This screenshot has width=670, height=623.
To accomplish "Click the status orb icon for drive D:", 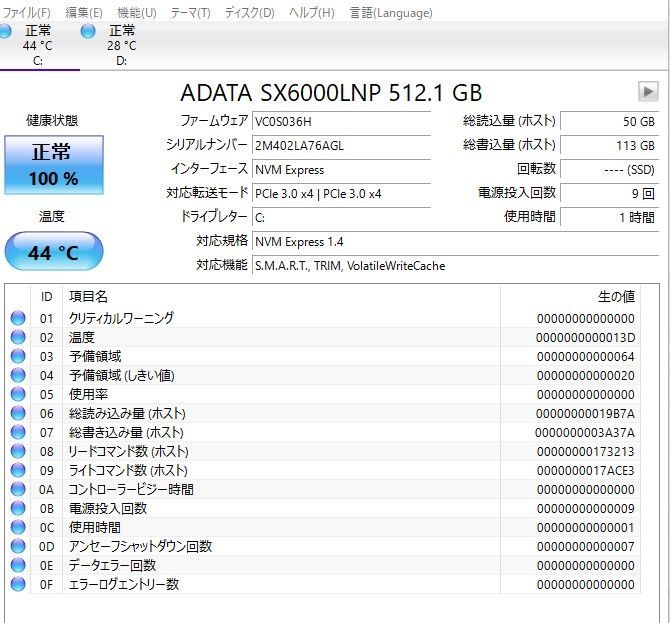I will (x=88, y=31).
